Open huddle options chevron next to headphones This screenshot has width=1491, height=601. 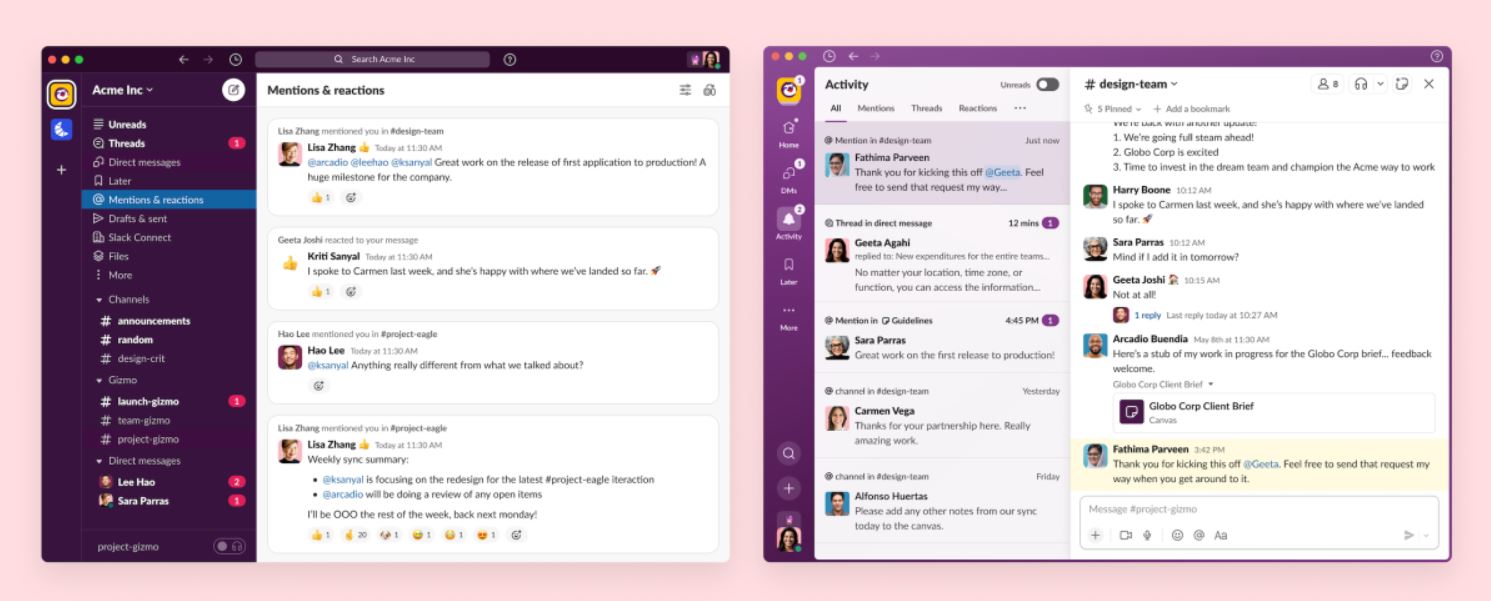coord(1381,84)
